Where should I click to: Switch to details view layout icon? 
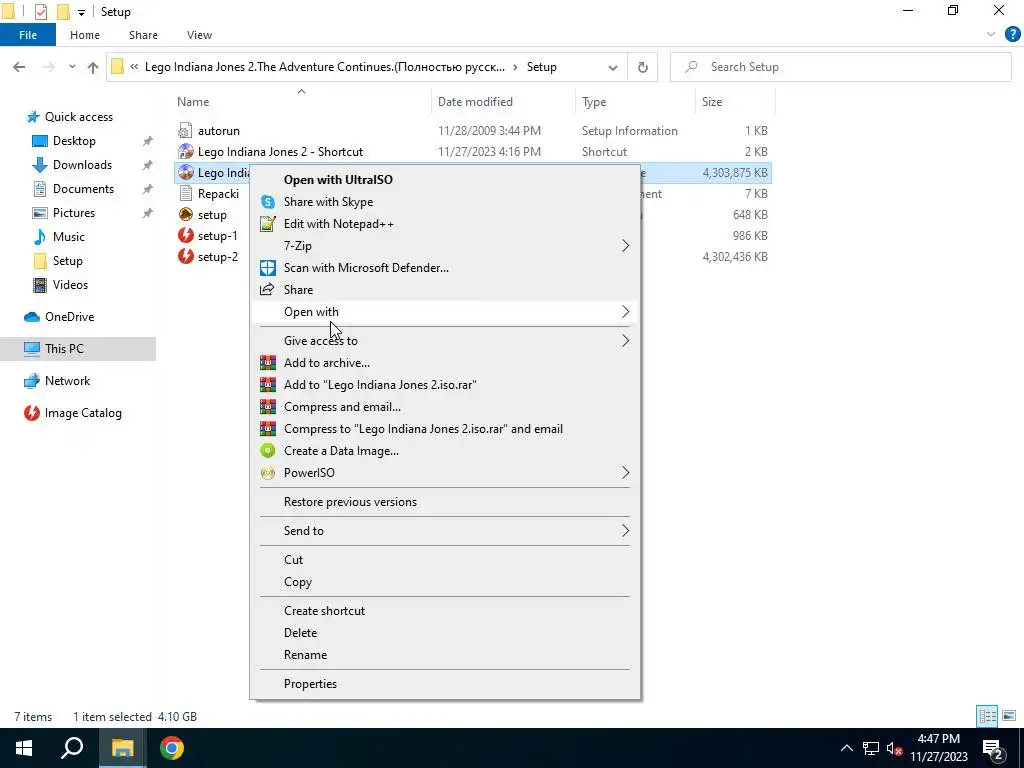(x=987, y=716)
